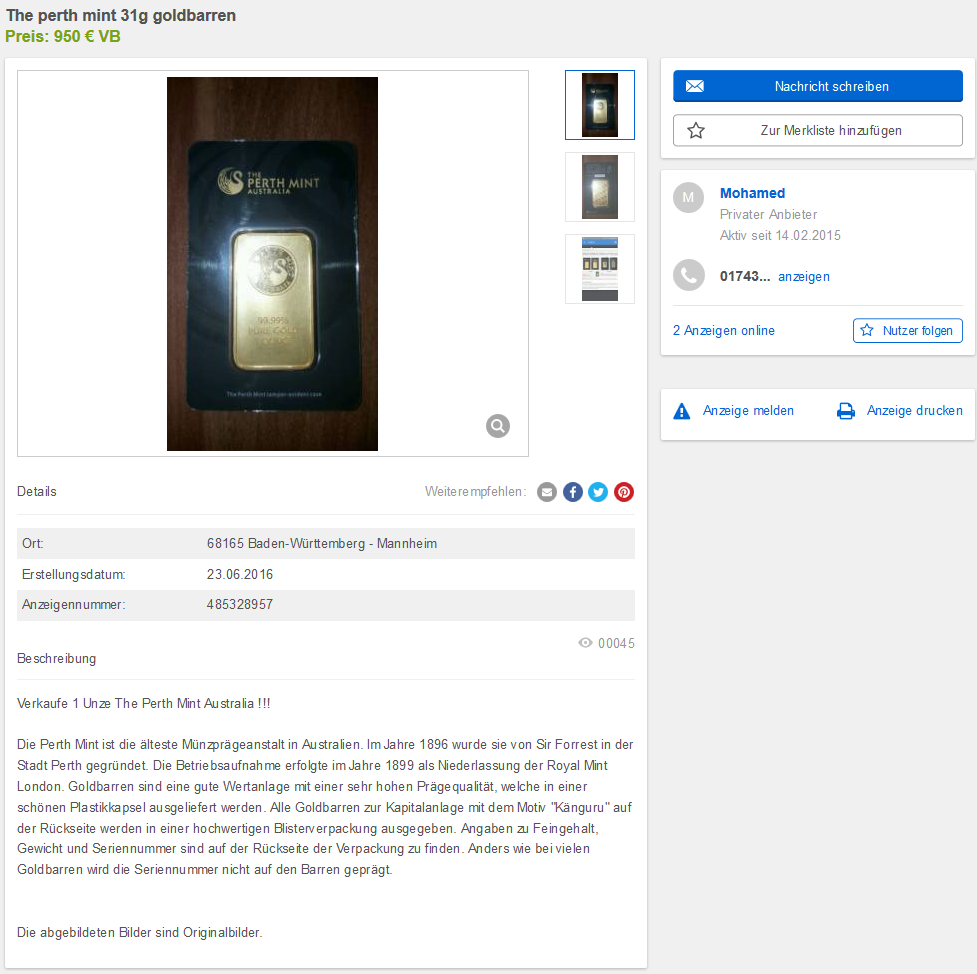Screen dimensions: 977x974
Task: Share listing on Facebook
Action: (x=573, y=492)
